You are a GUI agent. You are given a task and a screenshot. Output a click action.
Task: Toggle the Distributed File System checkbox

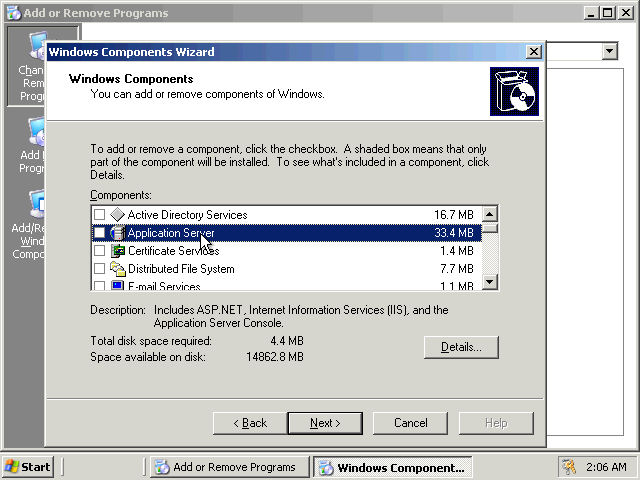pyautogui.click(x=99, y=269)
